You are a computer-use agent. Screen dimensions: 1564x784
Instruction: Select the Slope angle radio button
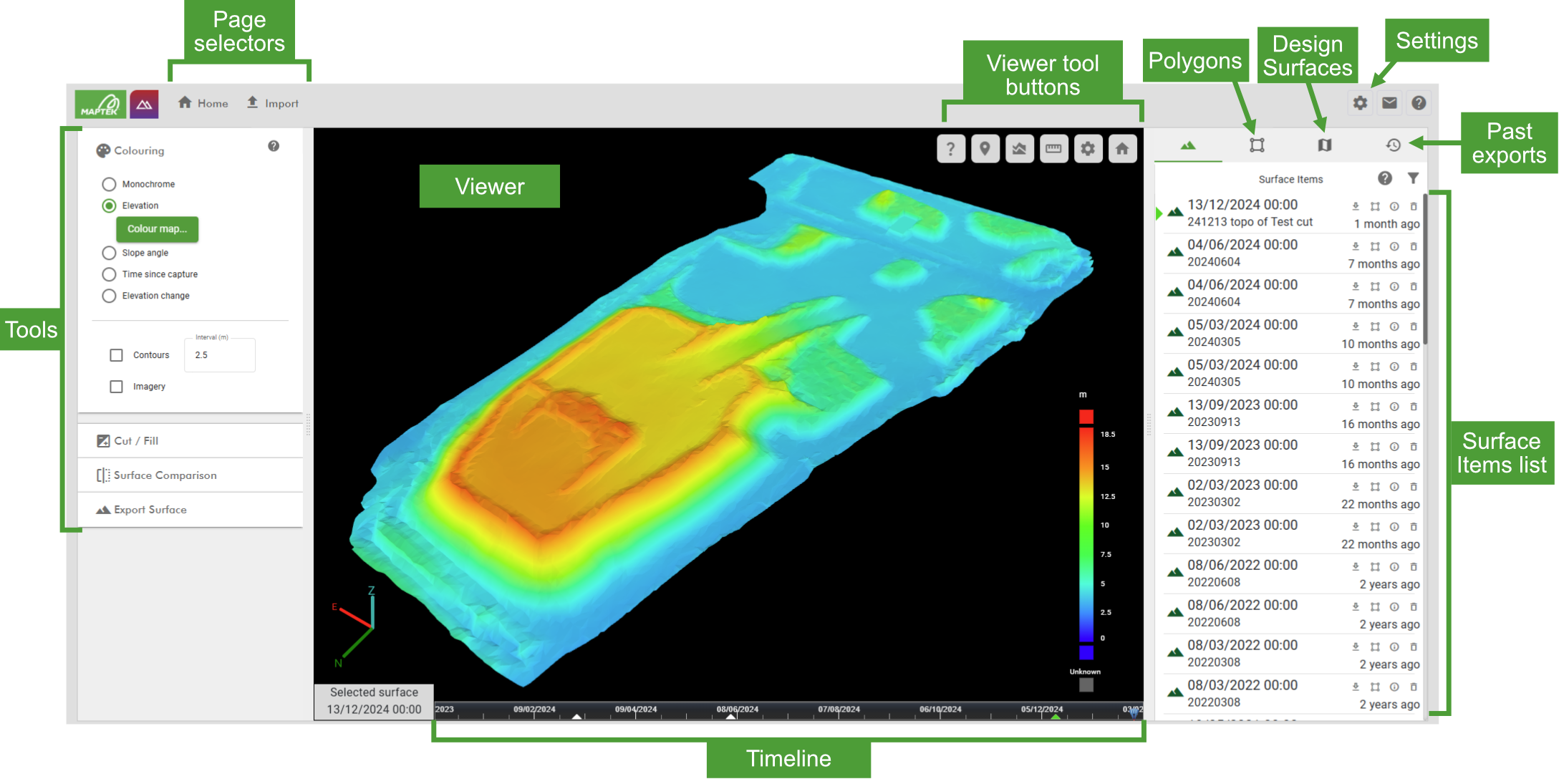(109, 253)
